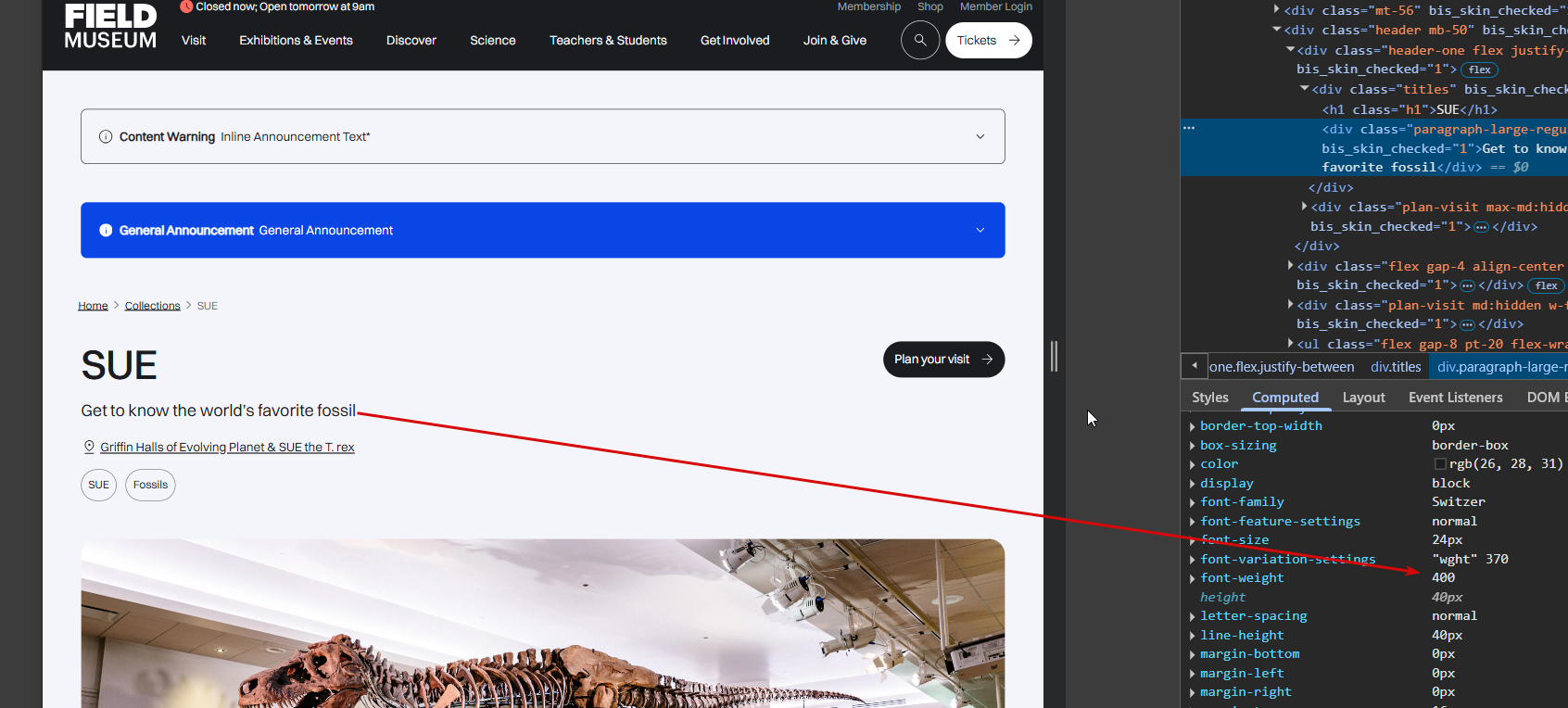
Task: Click the info icon beside General Announcement
Action: [106, 230]
